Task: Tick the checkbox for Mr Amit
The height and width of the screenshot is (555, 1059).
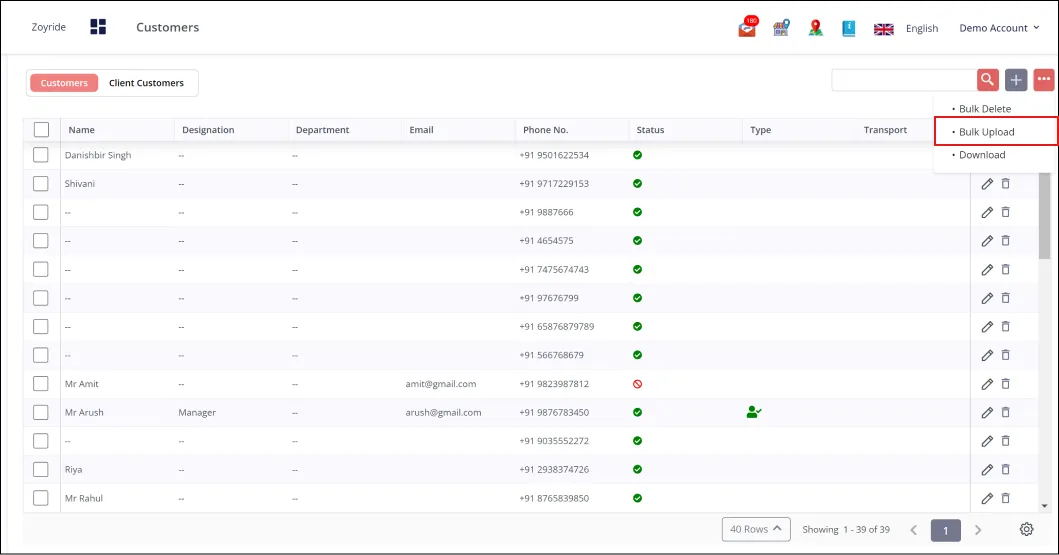Action: click(x=41, y=384)
